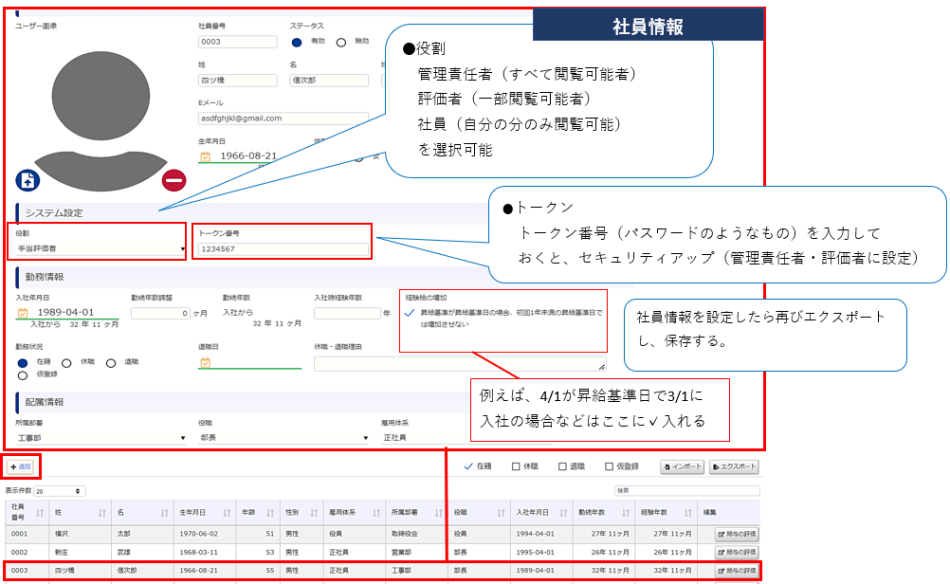950x584 pixels.
Task: Open the 所属部署 department dropdown
Action: point(101,438)
